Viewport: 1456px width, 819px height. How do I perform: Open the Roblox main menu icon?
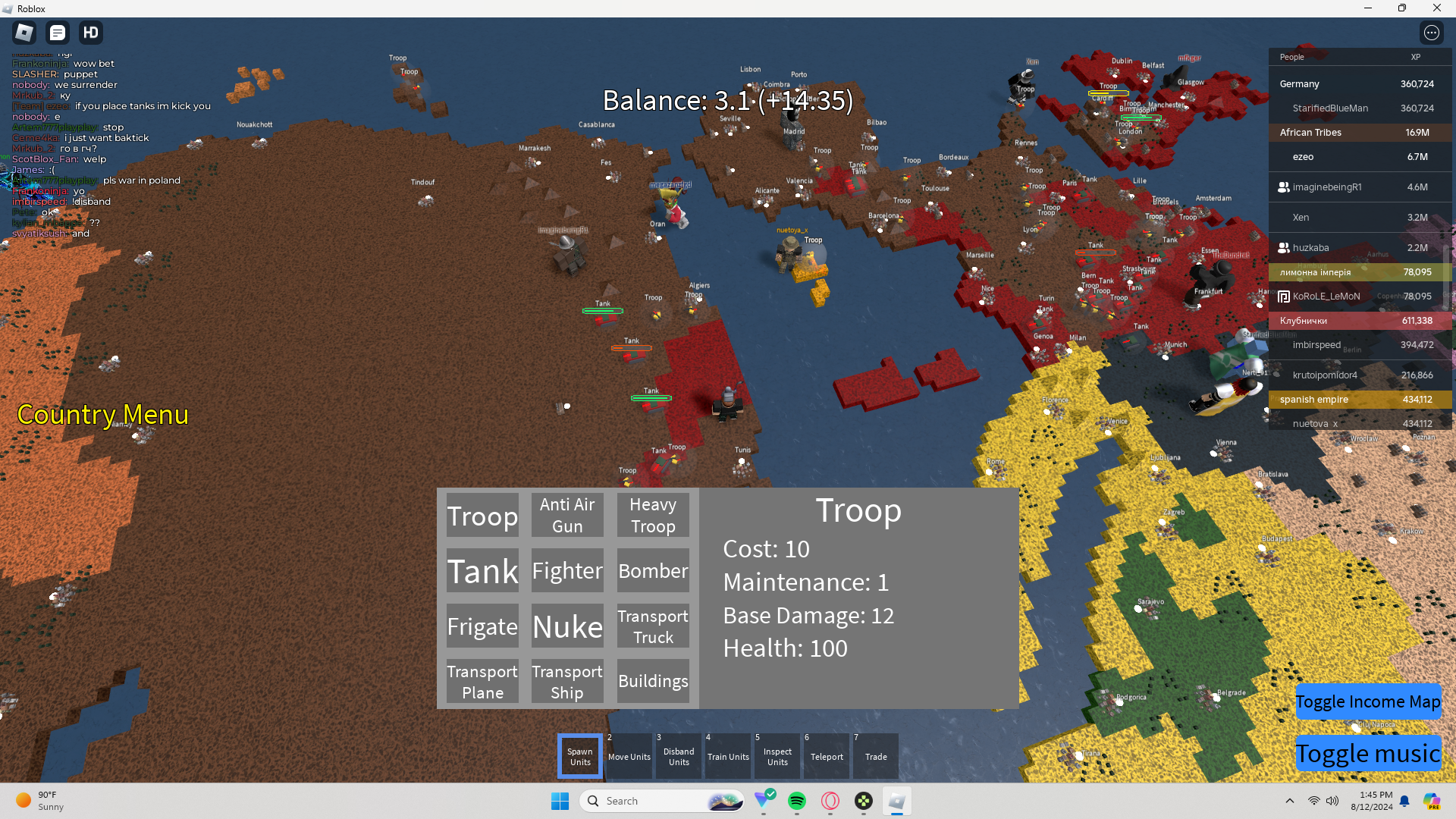24,33
